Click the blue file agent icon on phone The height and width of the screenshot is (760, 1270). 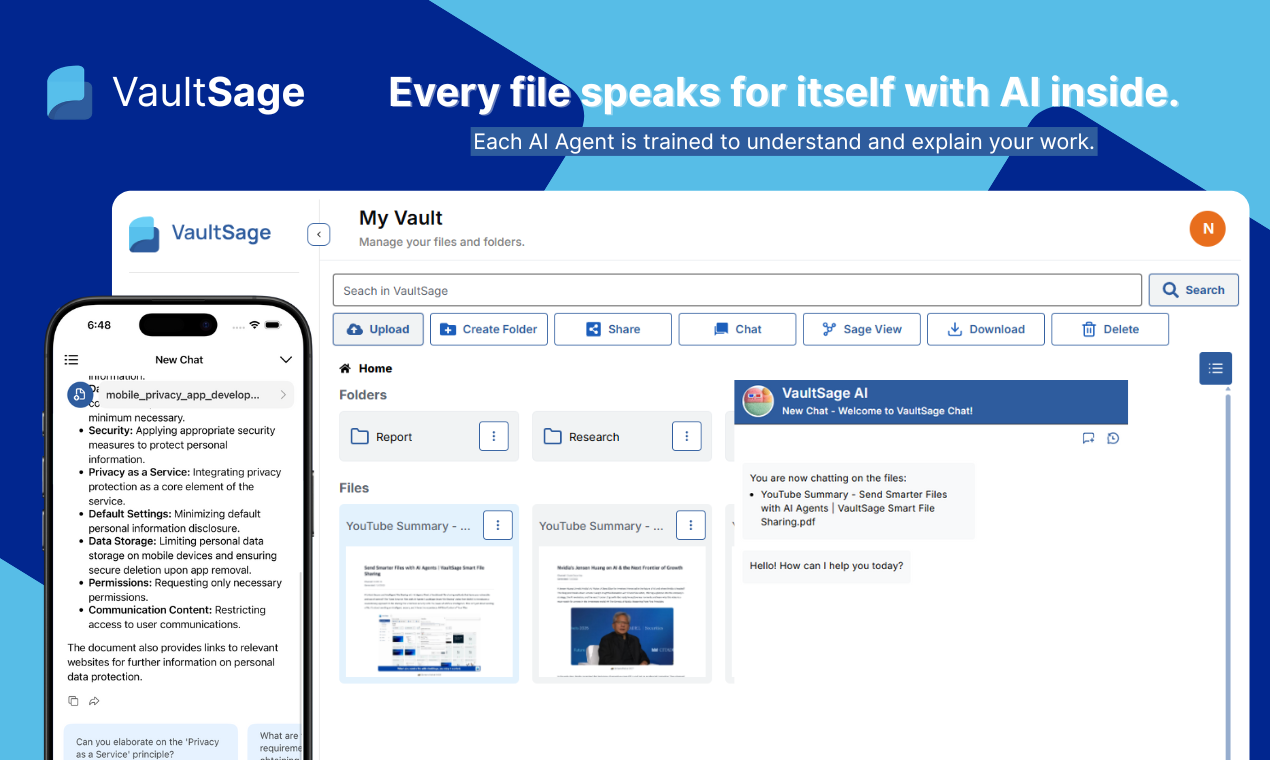tap(79, 395)
